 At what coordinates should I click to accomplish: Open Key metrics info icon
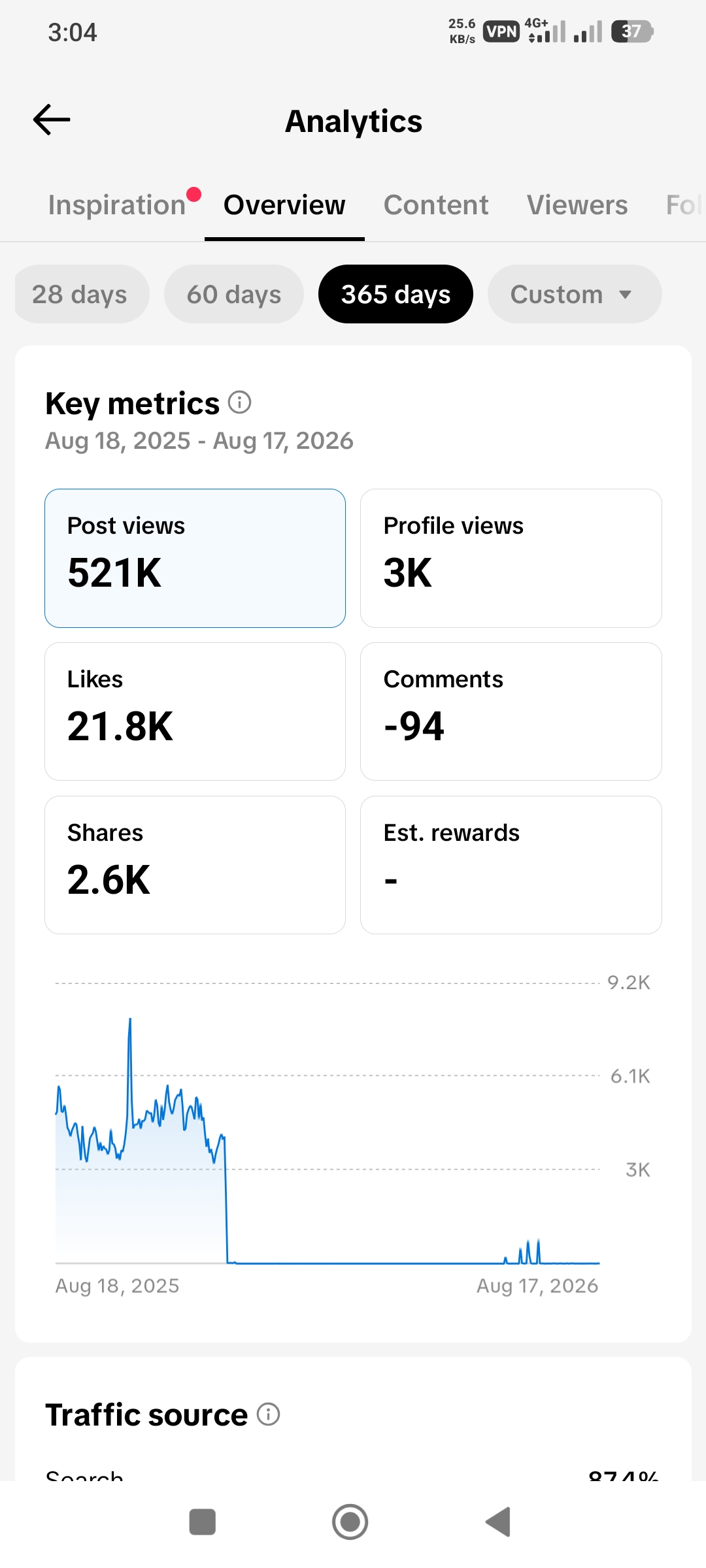(240, 402)
